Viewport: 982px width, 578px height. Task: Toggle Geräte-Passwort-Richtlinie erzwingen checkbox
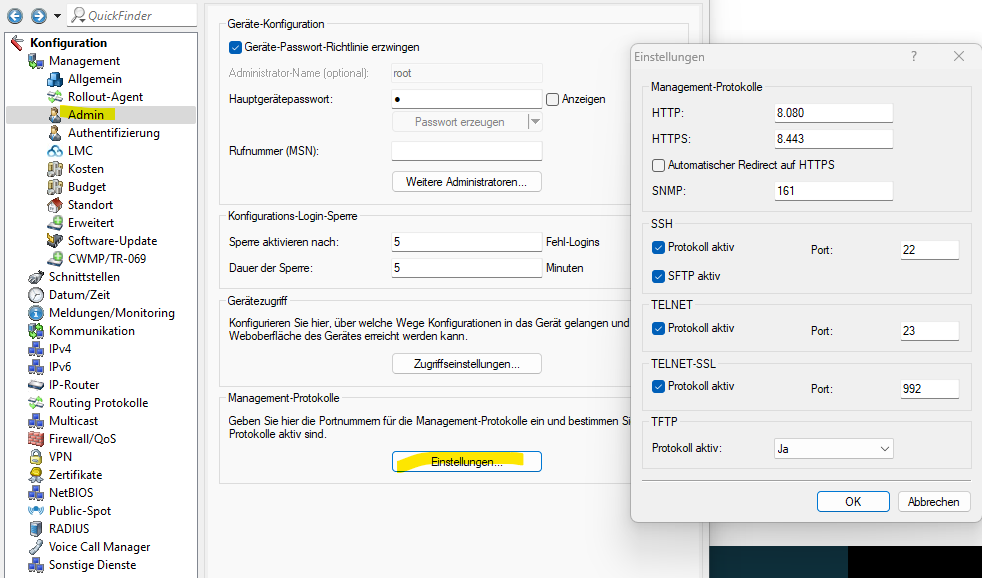tap(235, 47)
